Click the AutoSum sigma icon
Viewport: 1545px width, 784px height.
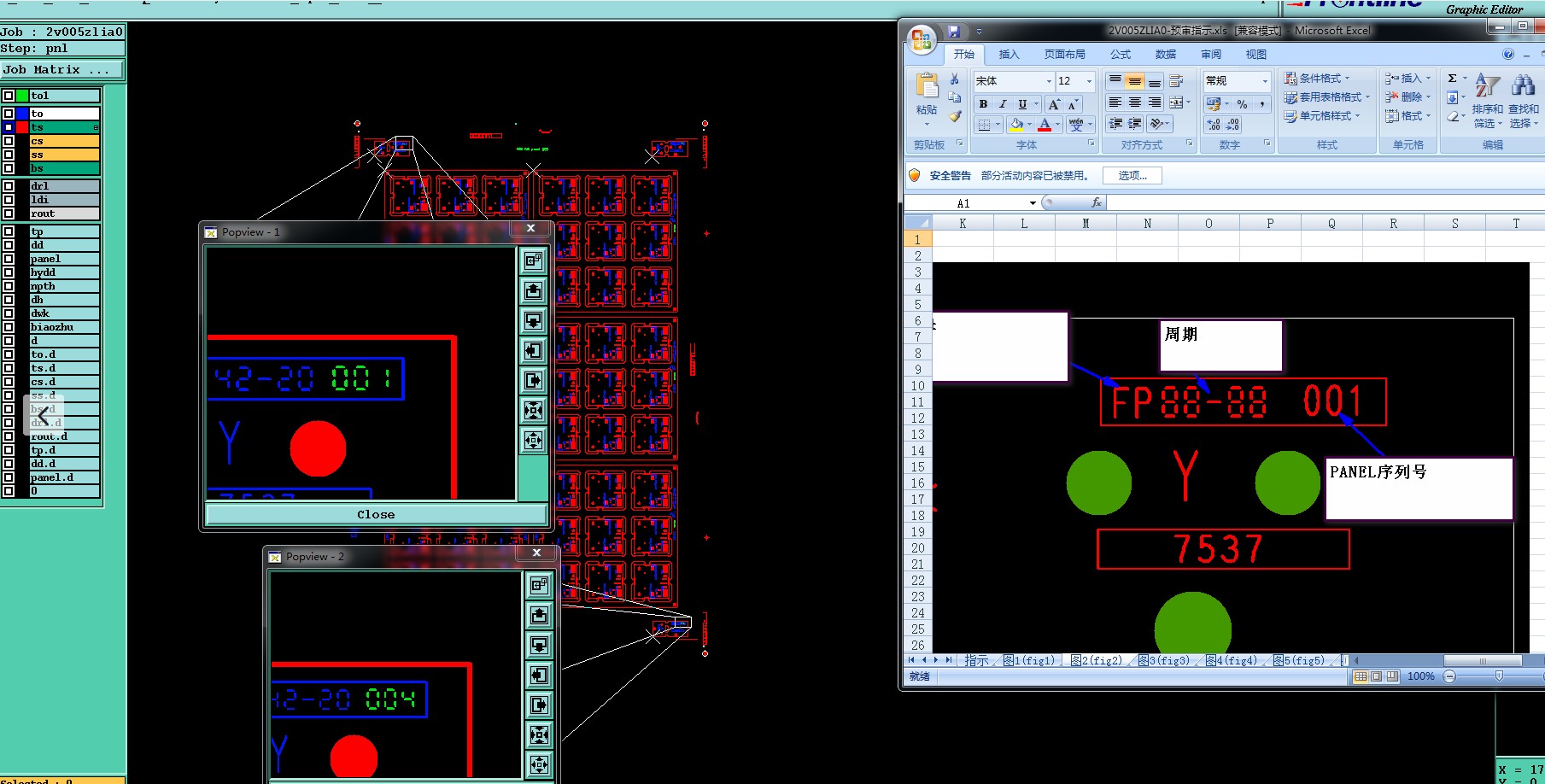pos(1452,79)
